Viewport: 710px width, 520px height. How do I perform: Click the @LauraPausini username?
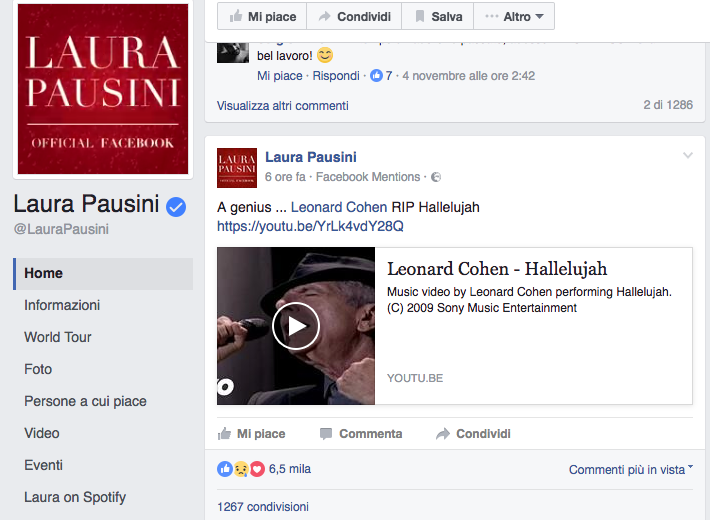(x=61, y=229)
